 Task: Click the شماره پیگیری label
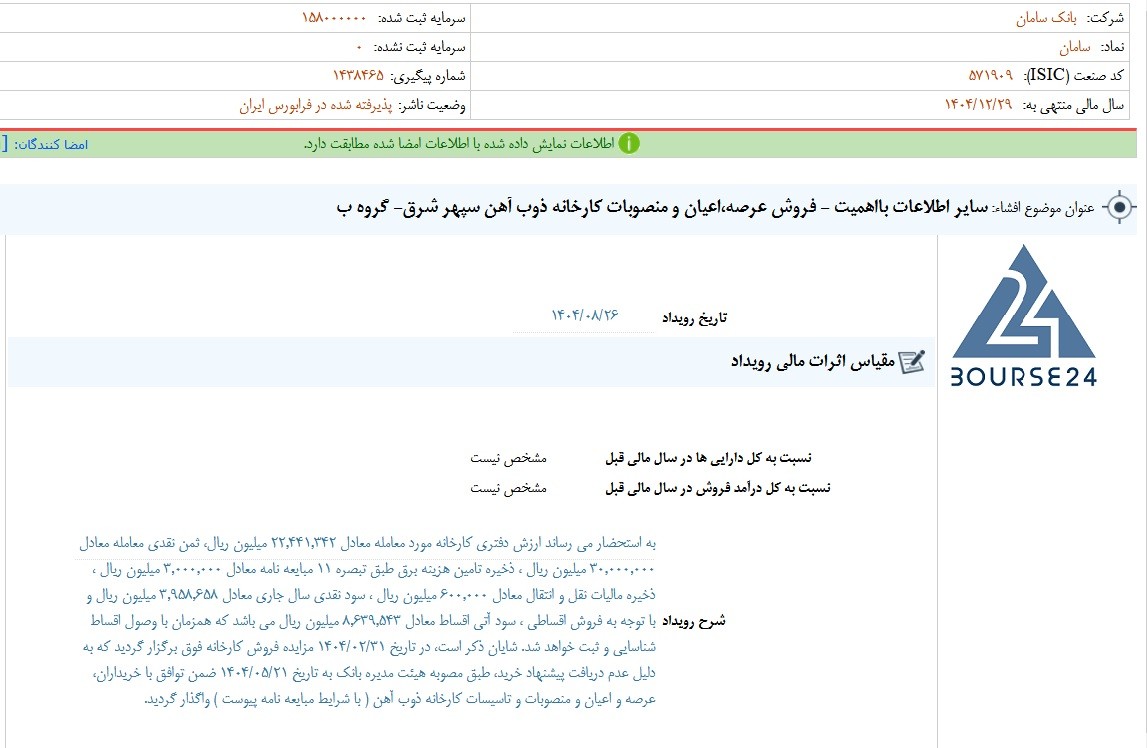(x=427, y=76)
